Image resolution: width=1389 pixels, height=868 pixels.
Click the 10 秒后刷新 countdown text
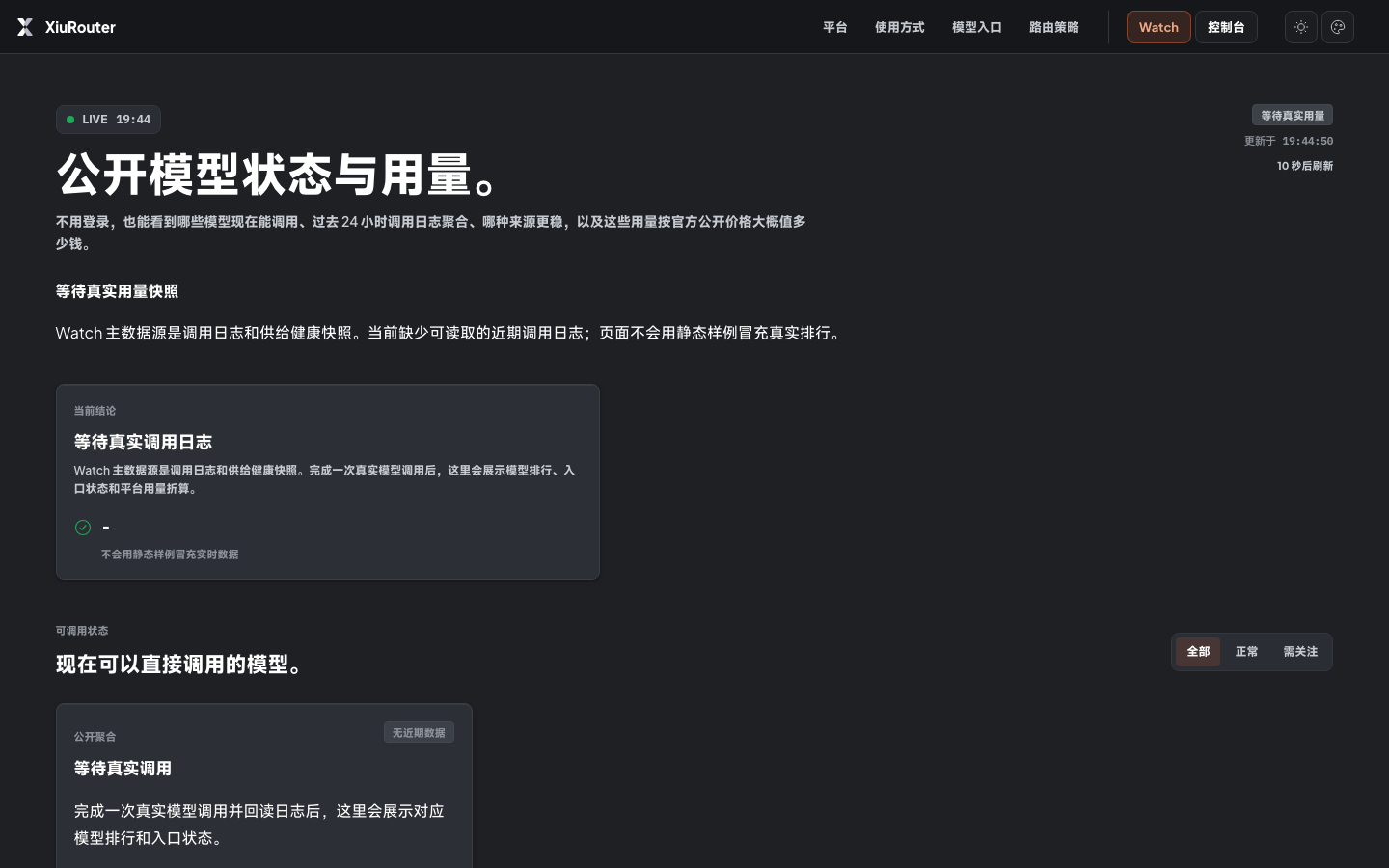(x=1305, y=166)
